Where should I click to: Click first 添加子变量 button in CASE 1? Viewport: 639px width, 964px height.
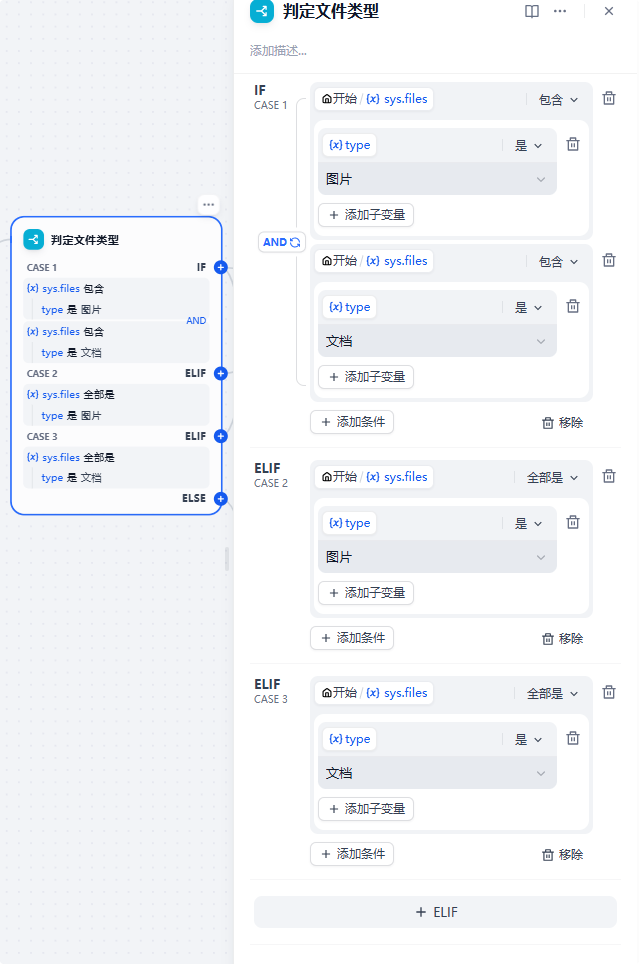pyautogui.click(x=366, y=215)
